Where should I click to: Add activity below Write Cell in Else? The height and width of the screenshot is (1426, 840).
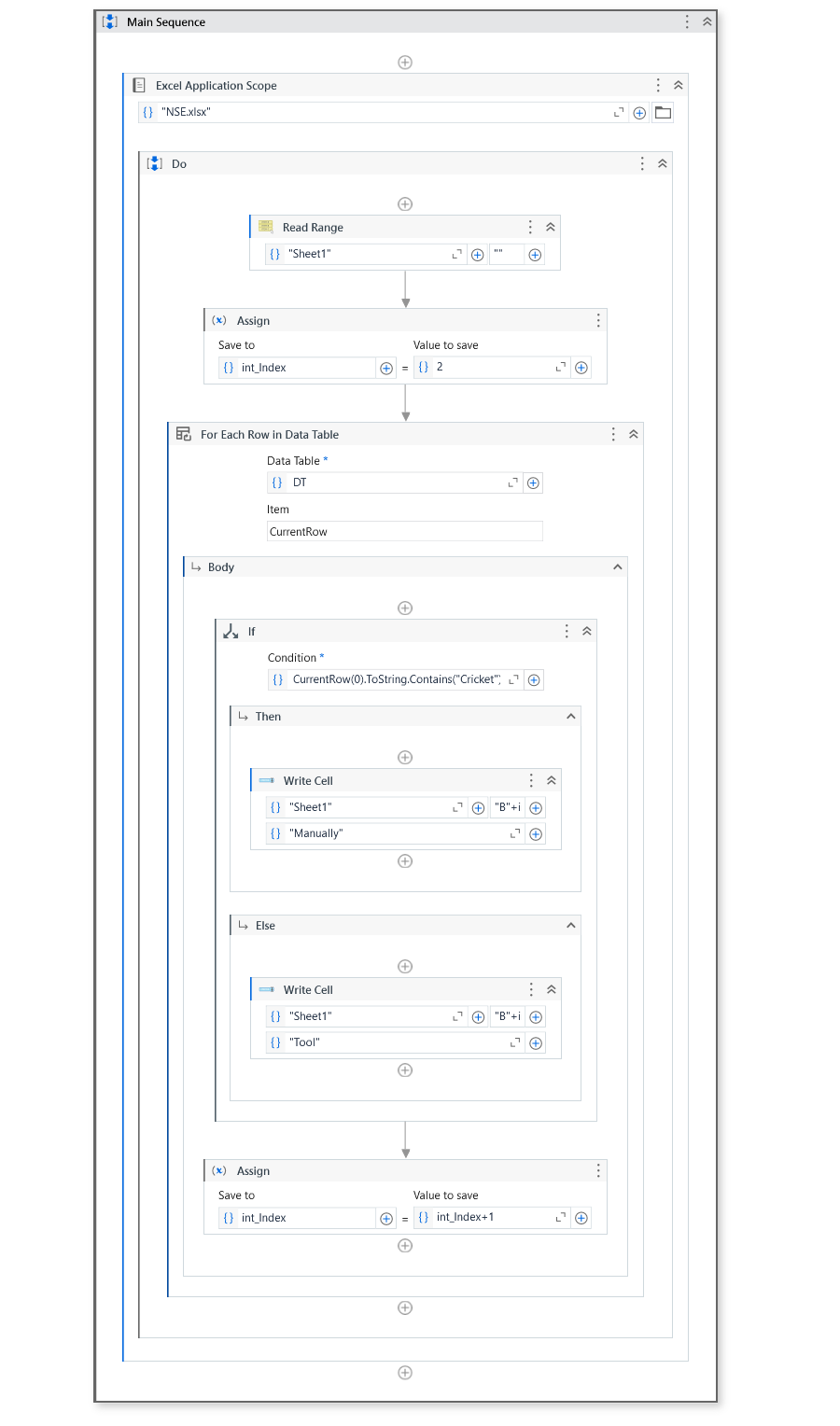click(x=405, y=1070)
